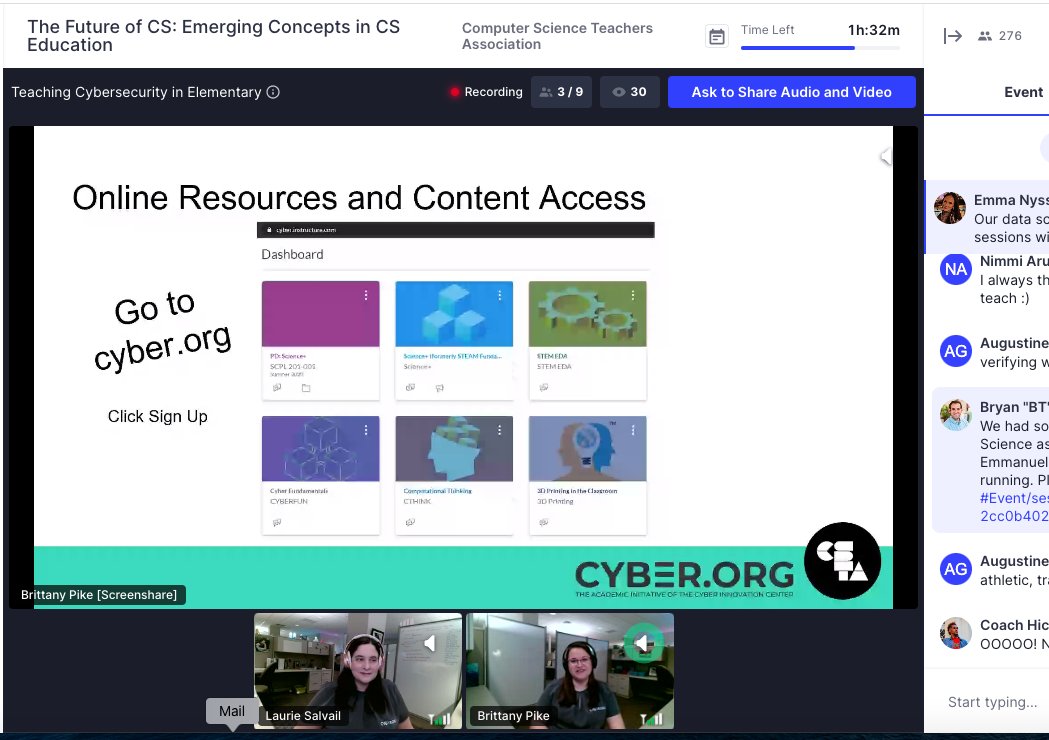Mute Laurie Salvail's video speaker icon
The width and height of the screenshot is (1049, 740).
429,643
